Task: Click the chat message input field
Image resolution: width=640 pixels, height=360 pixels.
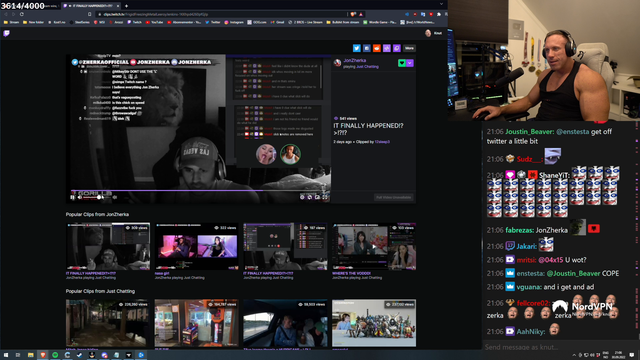Action: pos(559,347)
